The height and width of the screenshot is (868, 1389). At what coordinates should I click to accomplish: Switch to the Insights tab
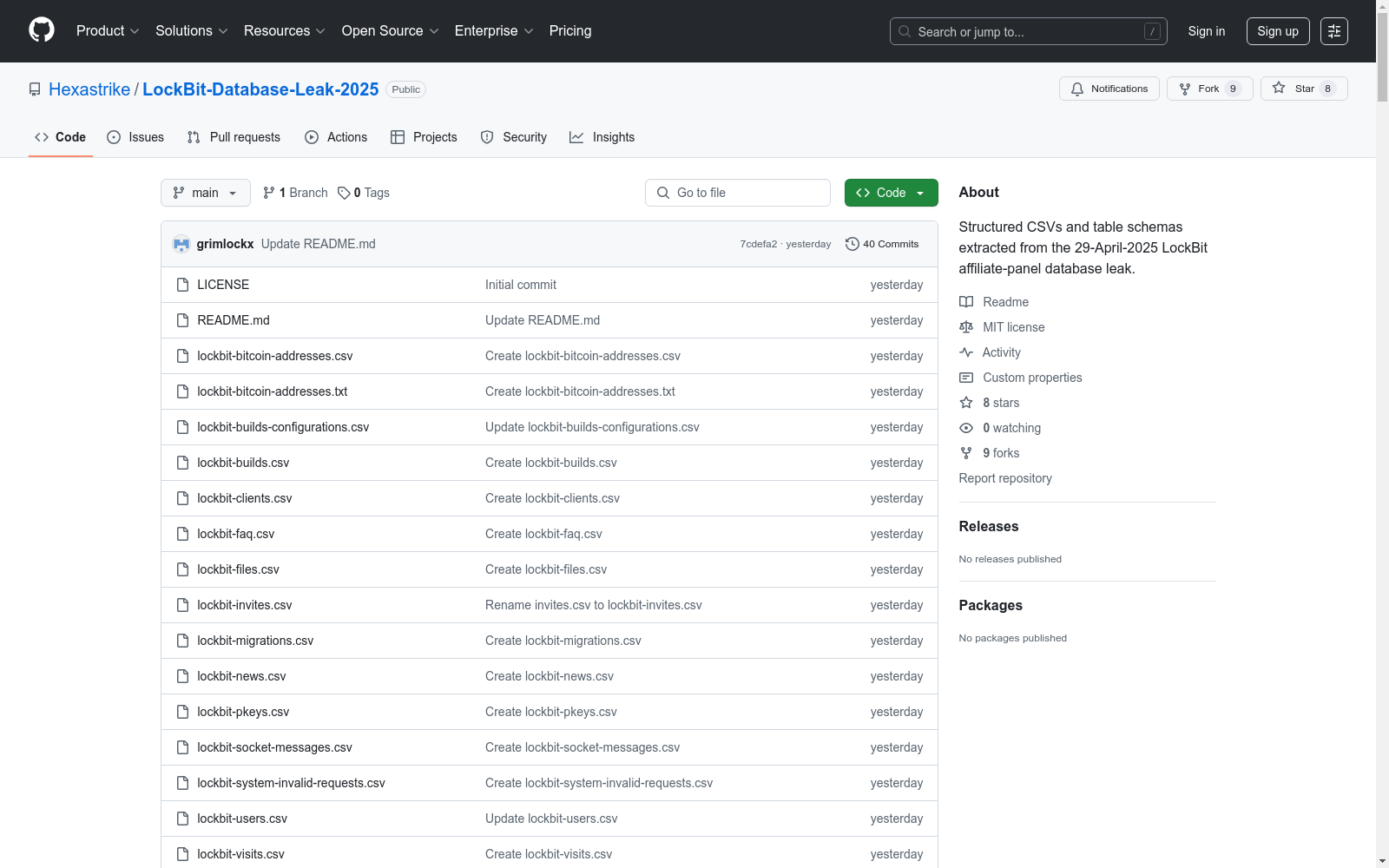click(x=602, y=137)
